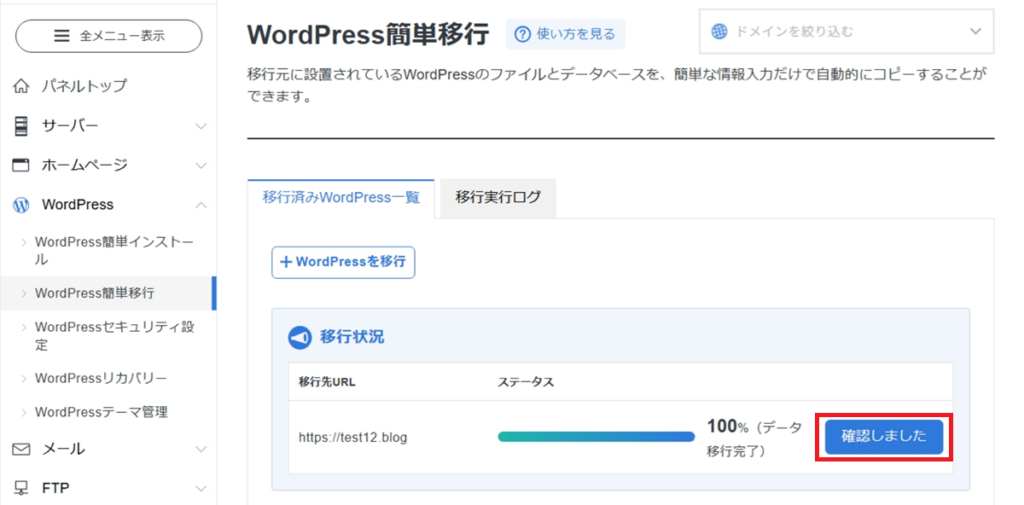Click the 100% migration progress bar
Image resolution: width=1024 pixels, height=505 pixels.
pos(596,437)
